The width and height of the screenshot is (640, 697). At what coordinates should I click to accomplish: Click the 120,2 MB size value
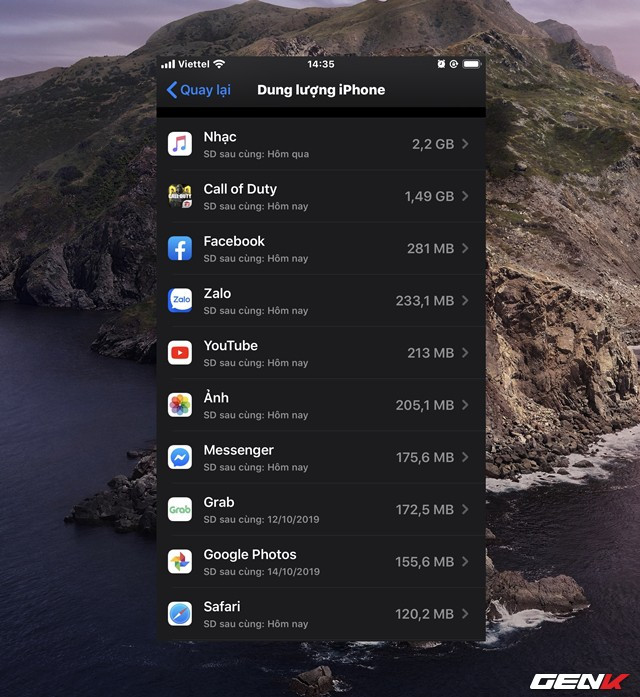[425, 614]
